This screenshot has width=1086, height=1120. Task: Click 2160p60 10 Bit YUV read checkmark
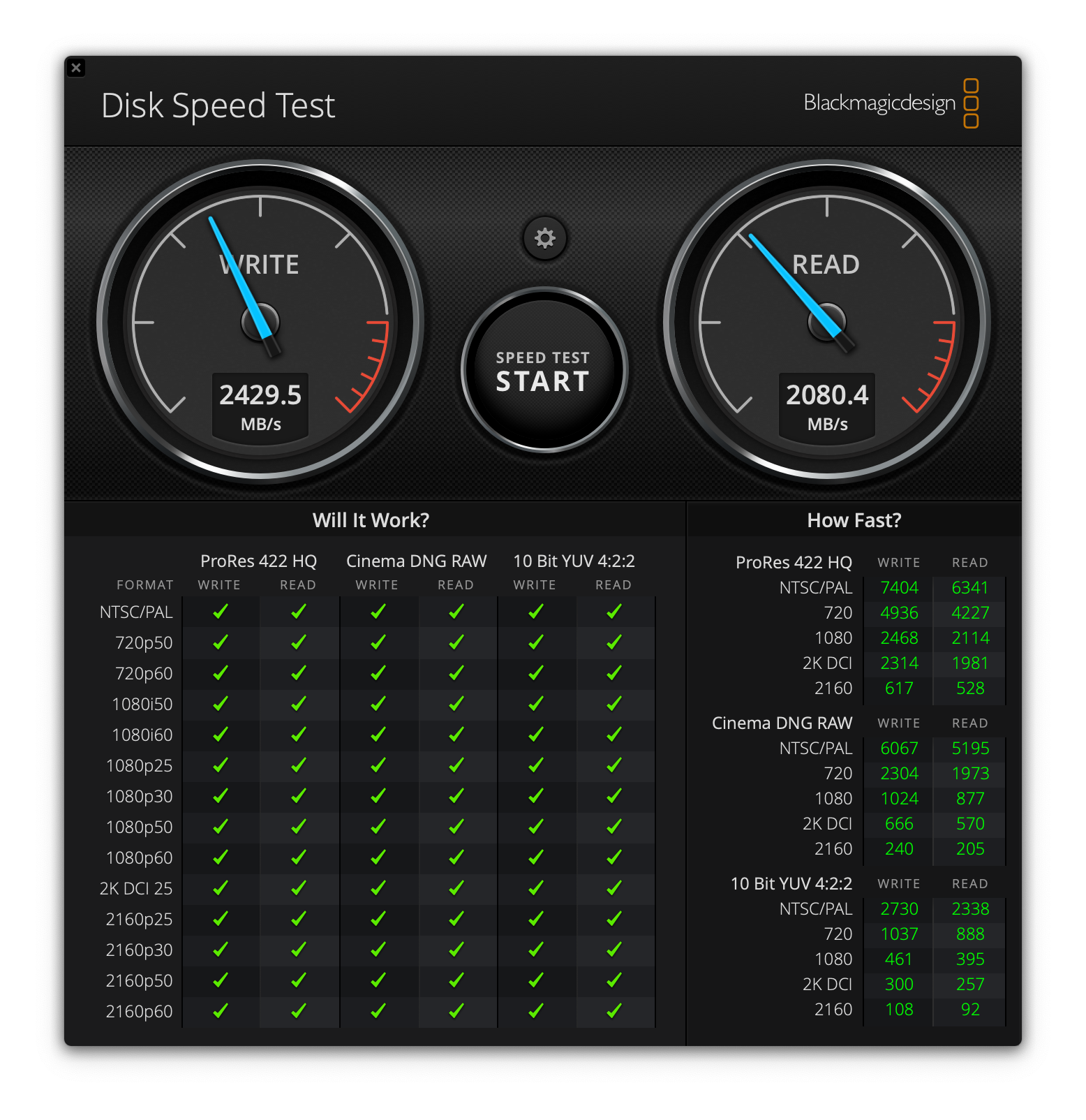(613, 1011)
